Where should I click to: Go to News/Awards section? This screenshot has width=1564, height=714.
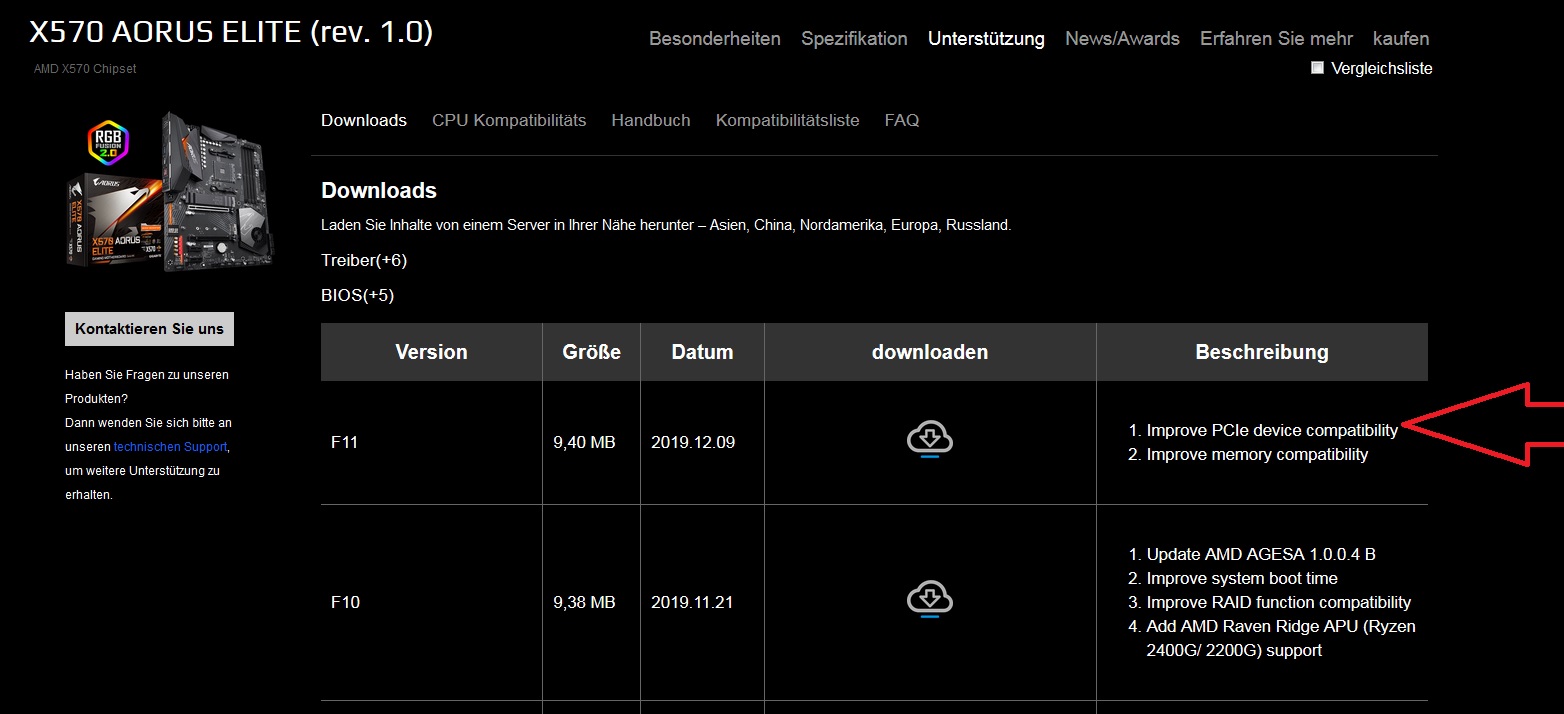[x=1122, y=39]
